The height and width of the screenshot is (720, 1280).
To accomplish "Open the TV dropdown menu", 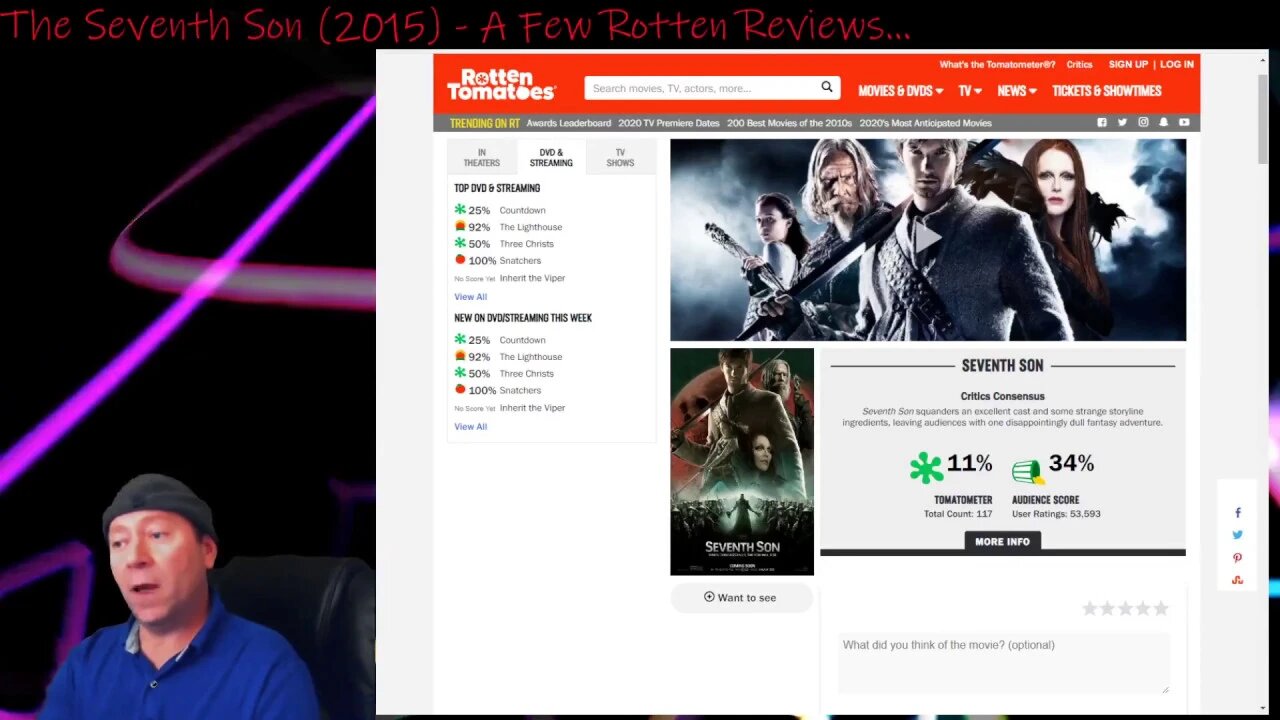I will (970, 90).
